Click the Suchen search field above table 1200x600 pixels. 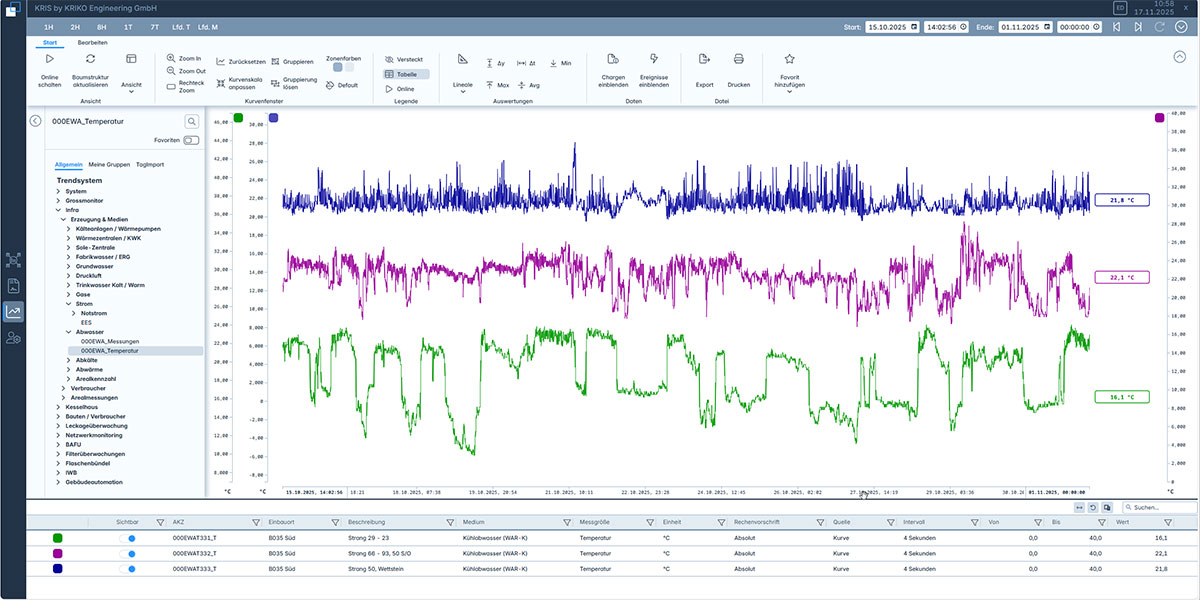(1162, 508)
